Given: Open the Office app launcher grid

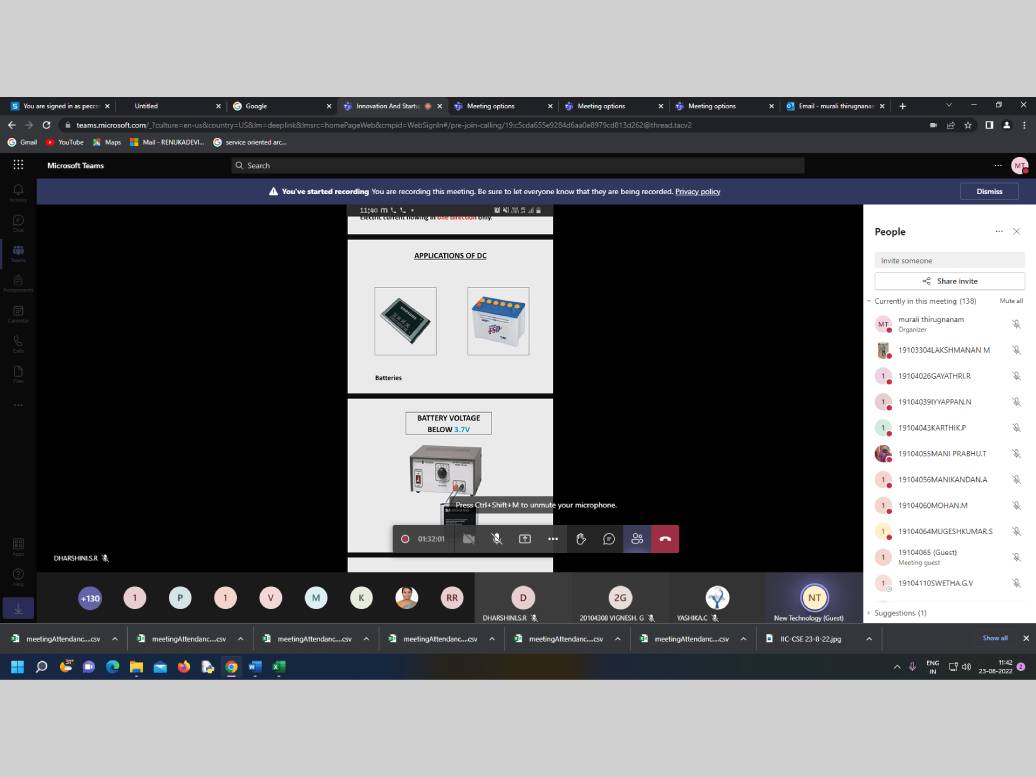Looking at the screenshot, I should pyautogui.click(x=18, y=166).
